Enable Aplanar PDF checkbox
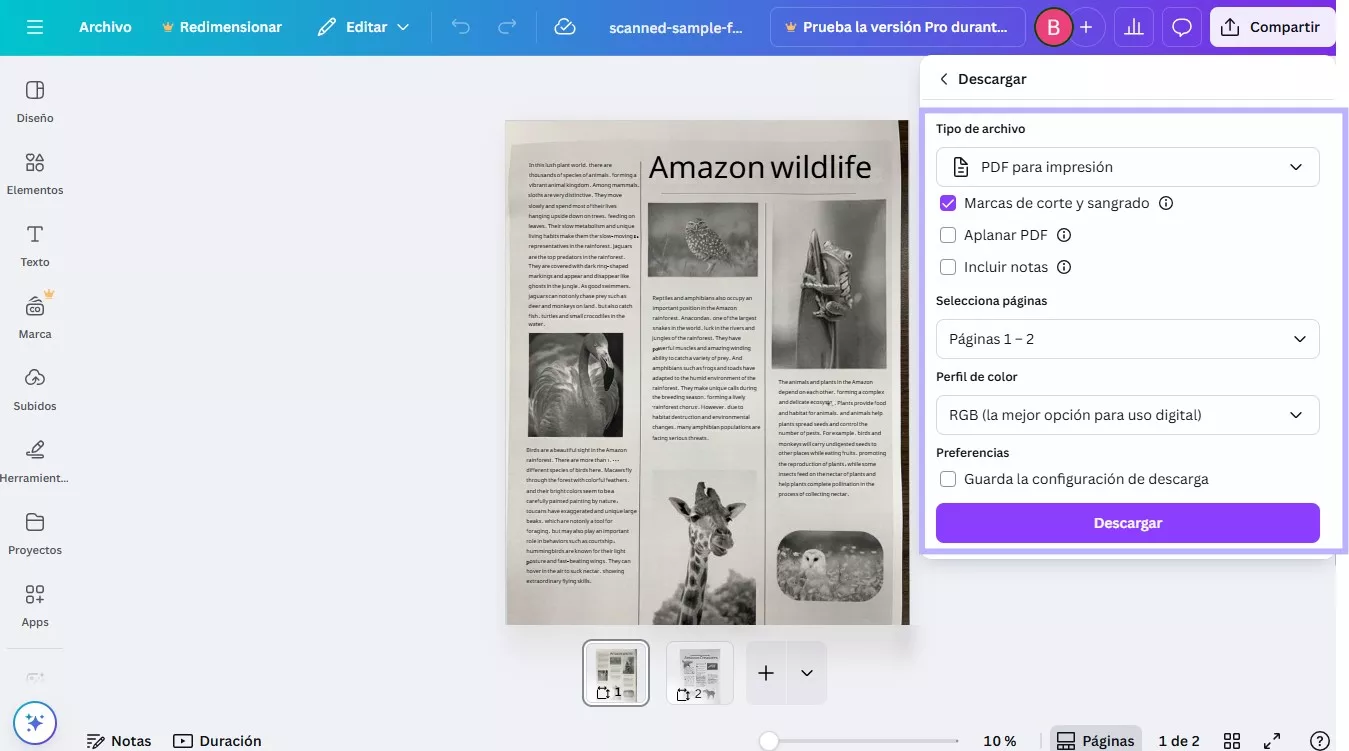The width and height of the screenshot is (1349, 751). [x=948, y=235]
